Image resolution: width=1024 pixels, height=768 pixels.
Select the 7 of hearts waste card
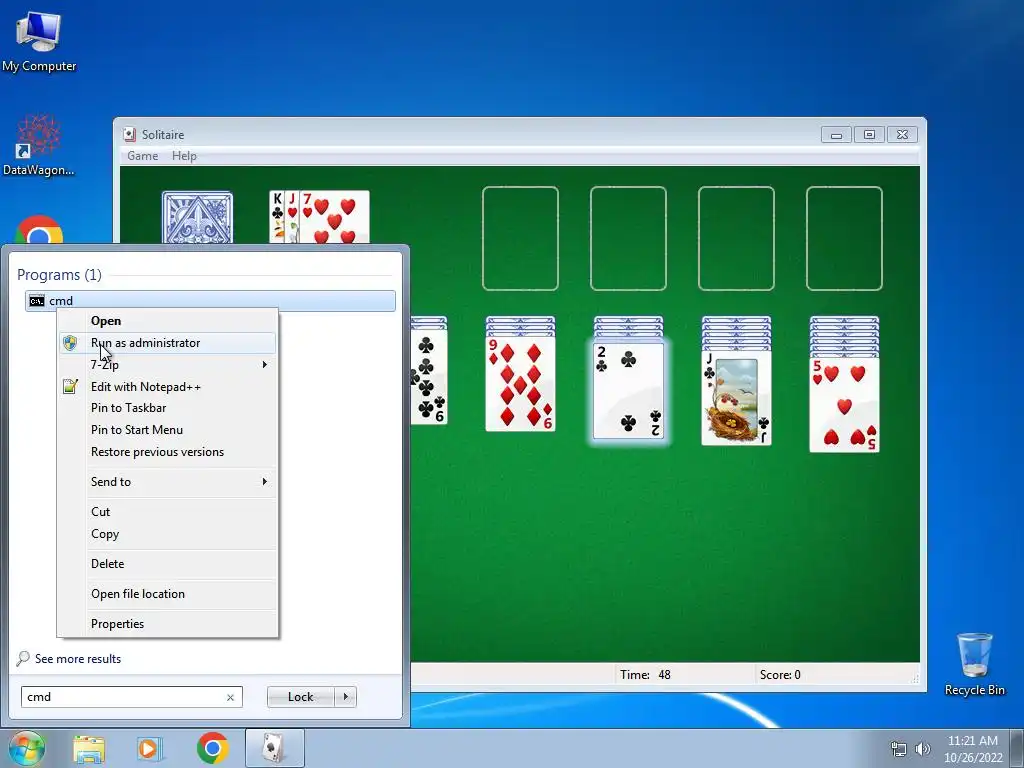(x=334, y=217)
